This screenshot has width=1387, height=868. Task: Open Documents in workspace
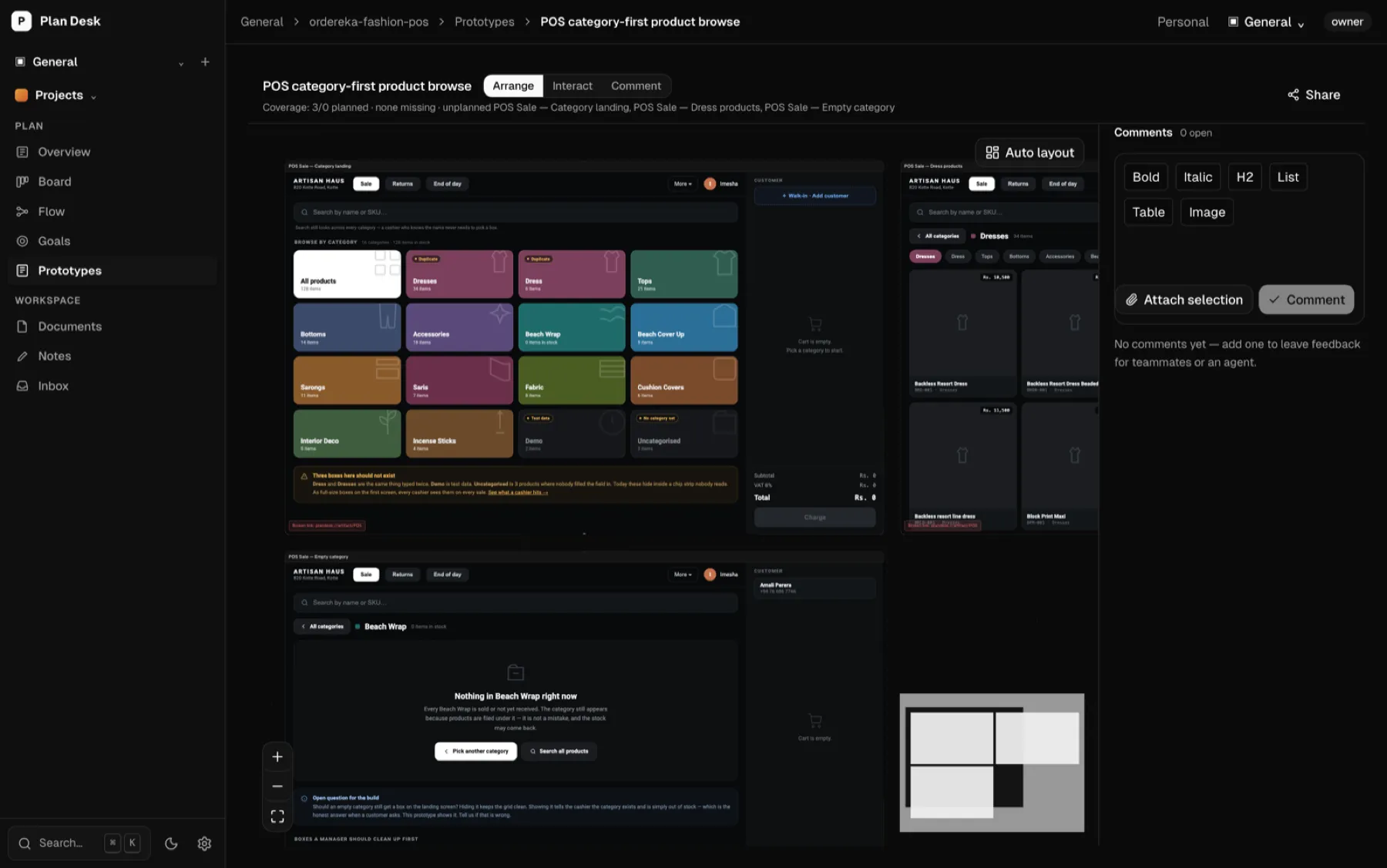113,327
